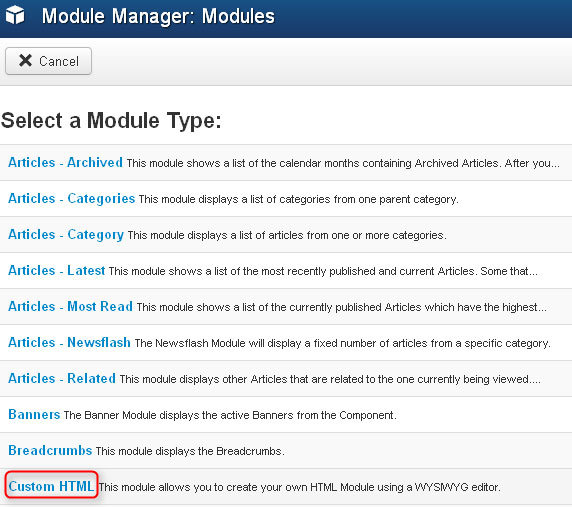Click the X icon on Cancel
The image size is (572, 507).
pos(26,61)
